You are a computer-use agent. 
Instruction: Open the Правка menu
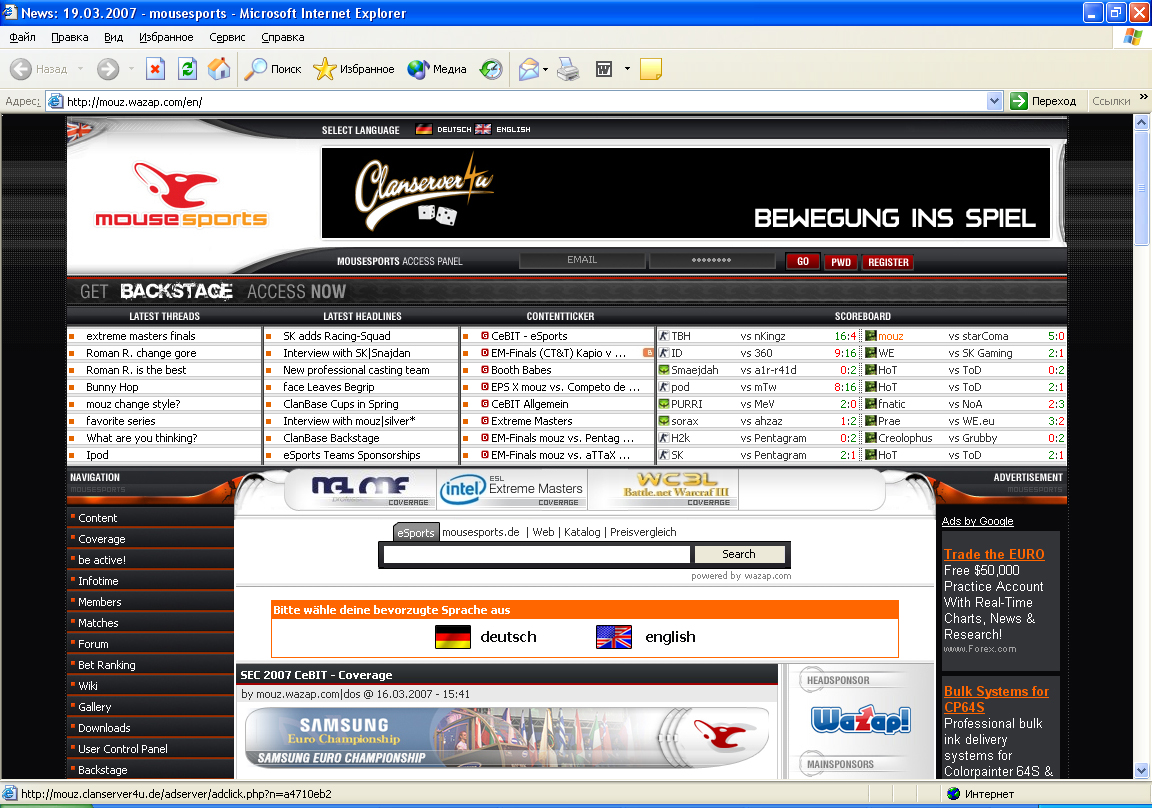70,37
